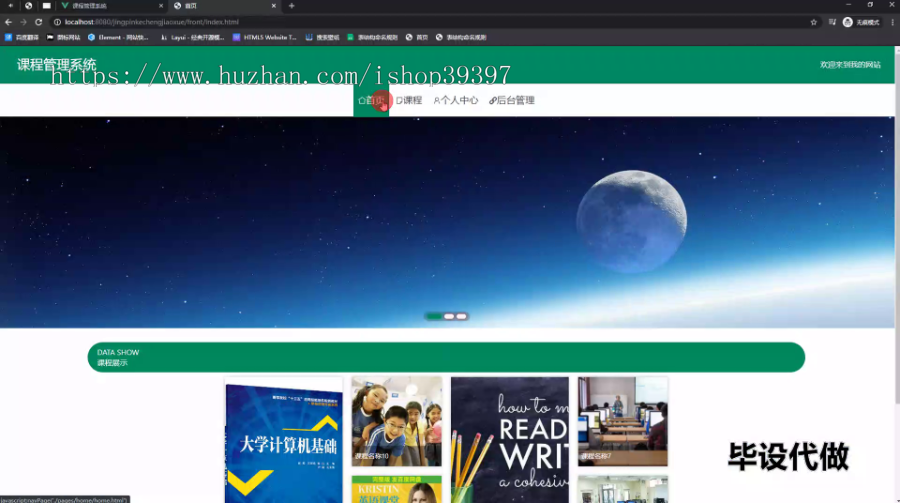900x503 pixels.
Task: Go back to the previous page
Action: pyautogui.click(x=8, y=22)
